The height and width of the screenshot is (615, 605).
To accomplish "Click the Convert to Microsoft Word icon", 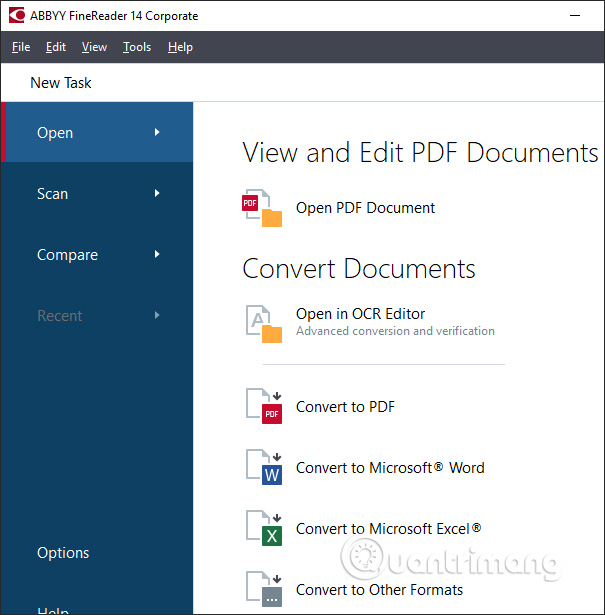I will [263, 467].
